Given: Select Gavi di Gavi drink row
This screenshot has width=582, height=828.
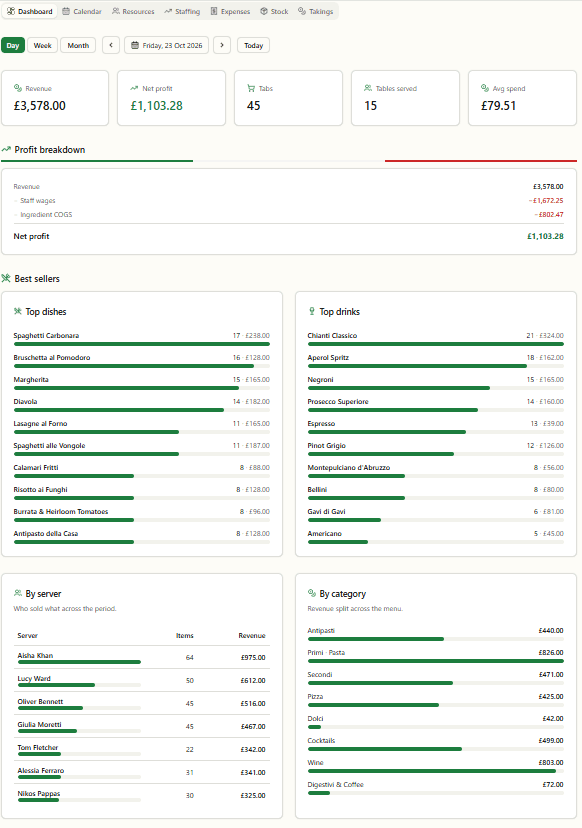Looking at the screenshot, I should [436, 515].
